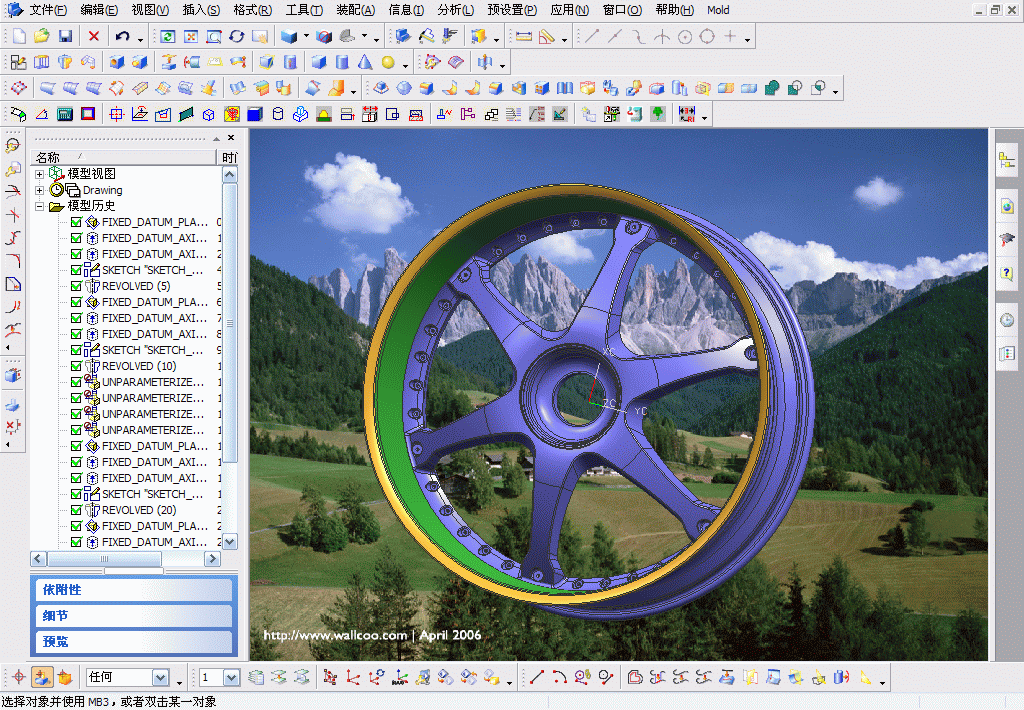Open the question mark help icon on right bar
Screen dimensions: 1024x710
(1007, 273)
